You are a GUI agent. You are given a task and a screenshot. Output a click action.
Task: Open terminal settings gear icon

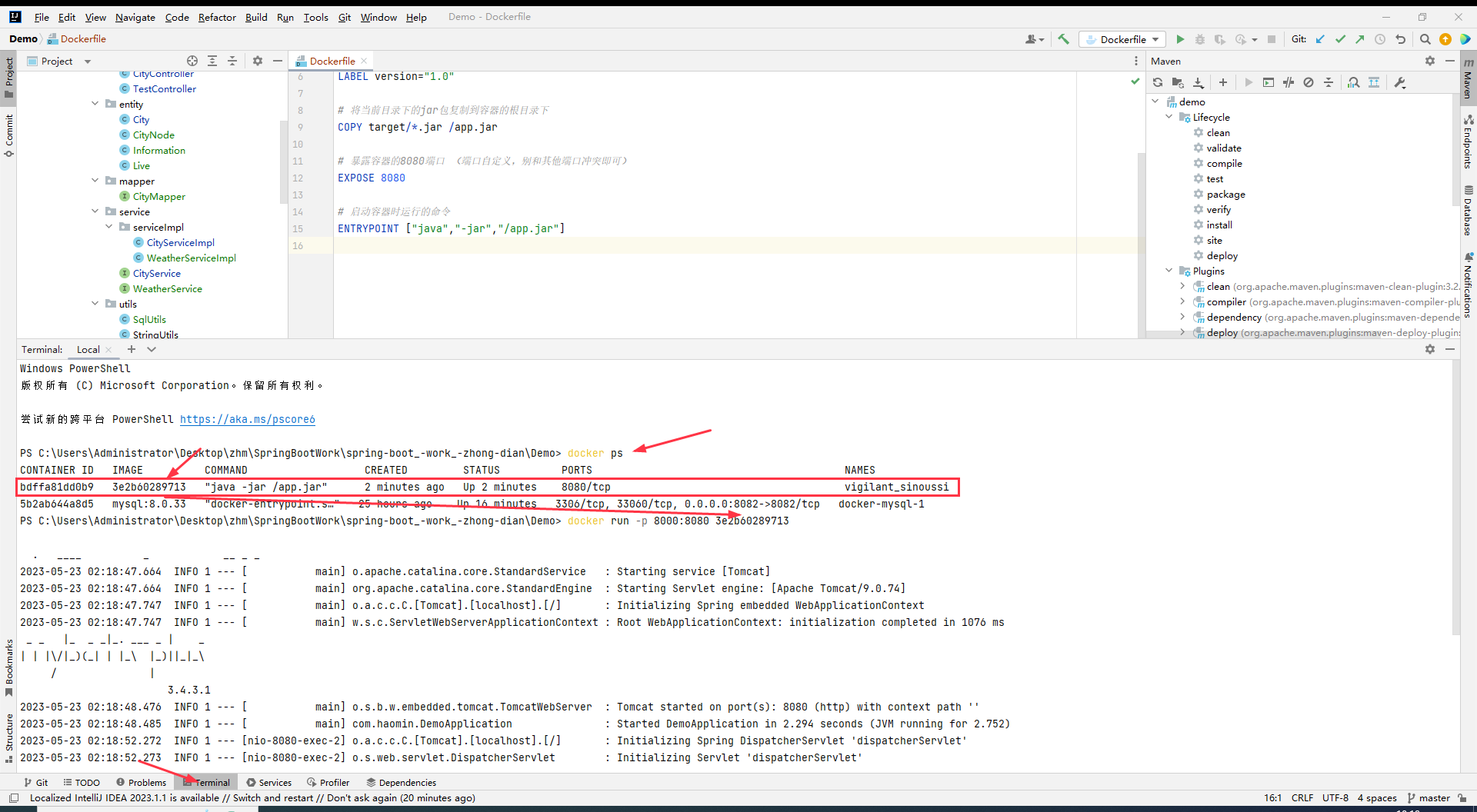click(1430, 349)
